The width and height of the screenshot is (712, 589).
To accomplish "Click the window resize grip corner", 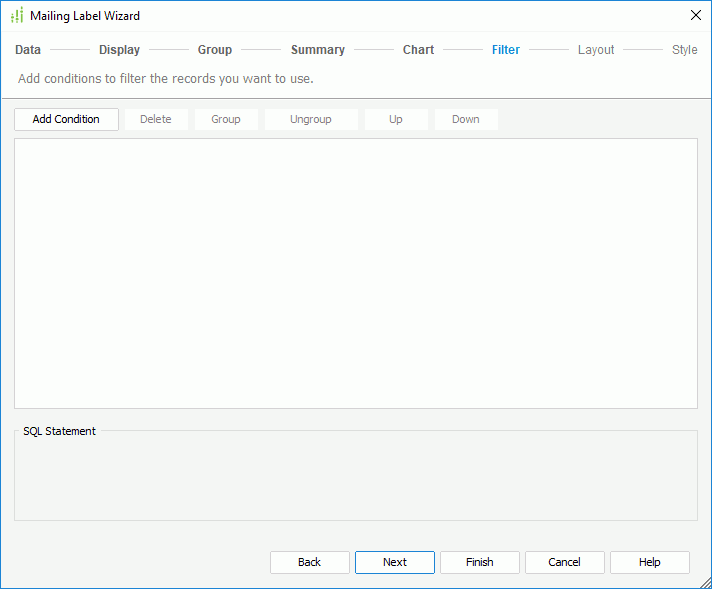I will [x=706, y=583].
